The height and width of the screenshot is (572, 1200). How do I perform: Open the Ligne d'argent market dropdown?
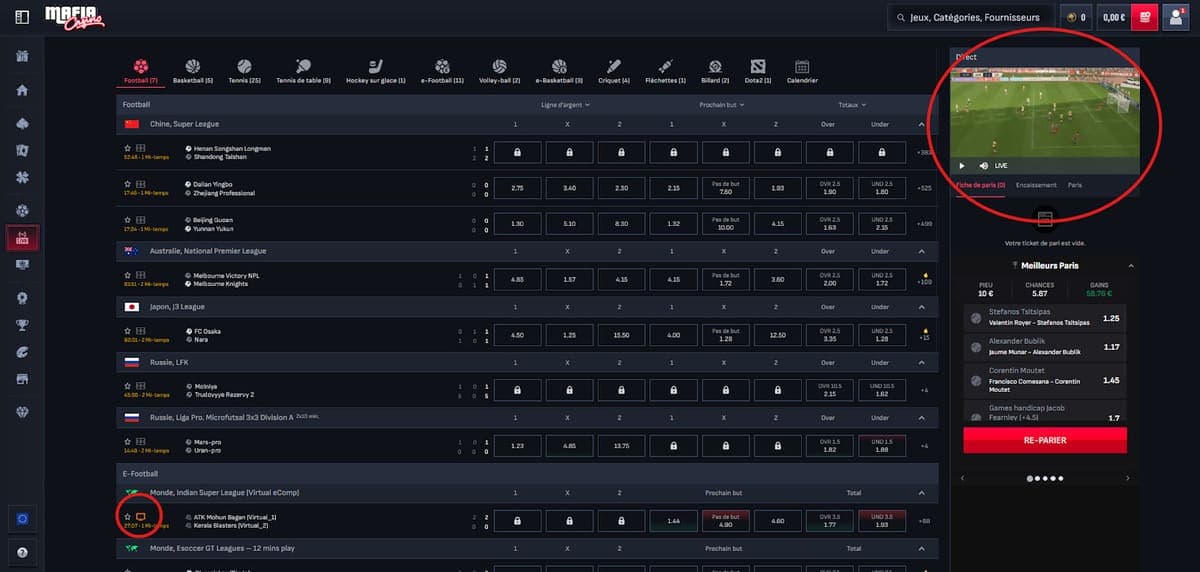[x=565, y=105]
